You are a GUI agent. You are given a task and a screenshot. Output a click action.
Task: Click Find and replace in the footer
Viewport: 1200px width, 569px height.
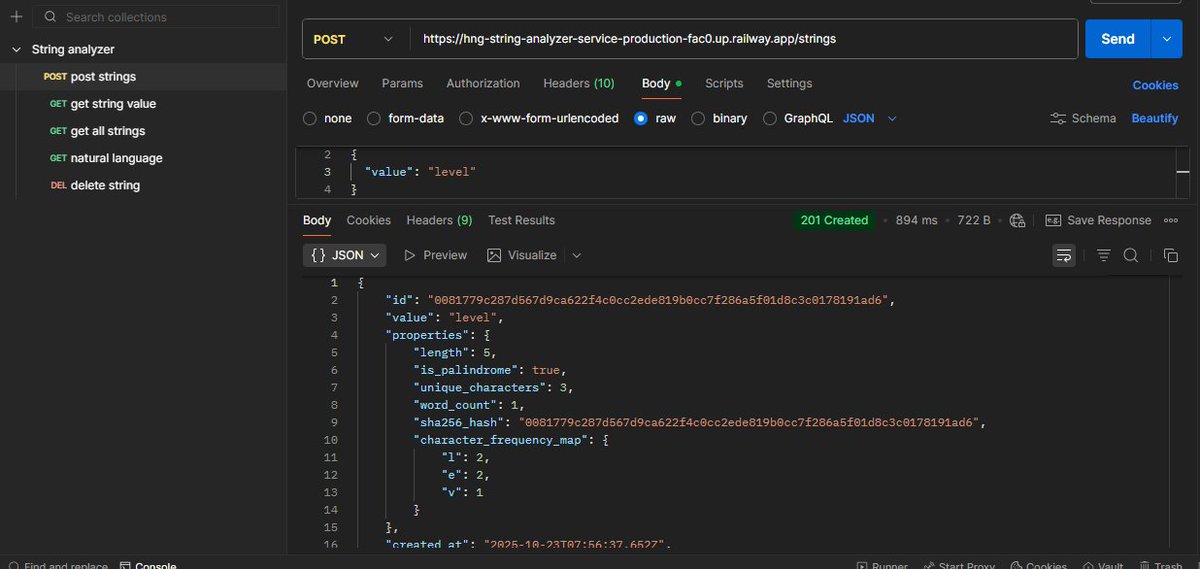(x=58, y=565)
